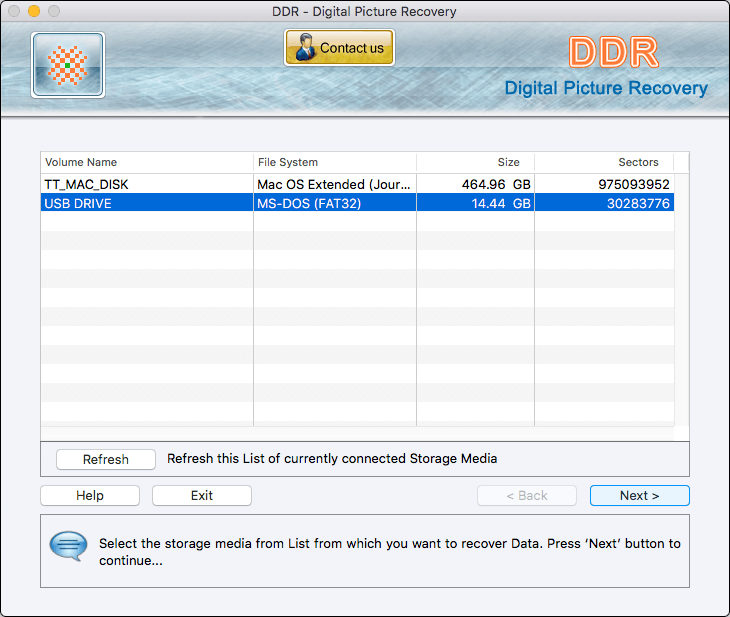Screen dimensions: 730x617
Task: Sort by the Volume Name column header
Action: [147, 162]
